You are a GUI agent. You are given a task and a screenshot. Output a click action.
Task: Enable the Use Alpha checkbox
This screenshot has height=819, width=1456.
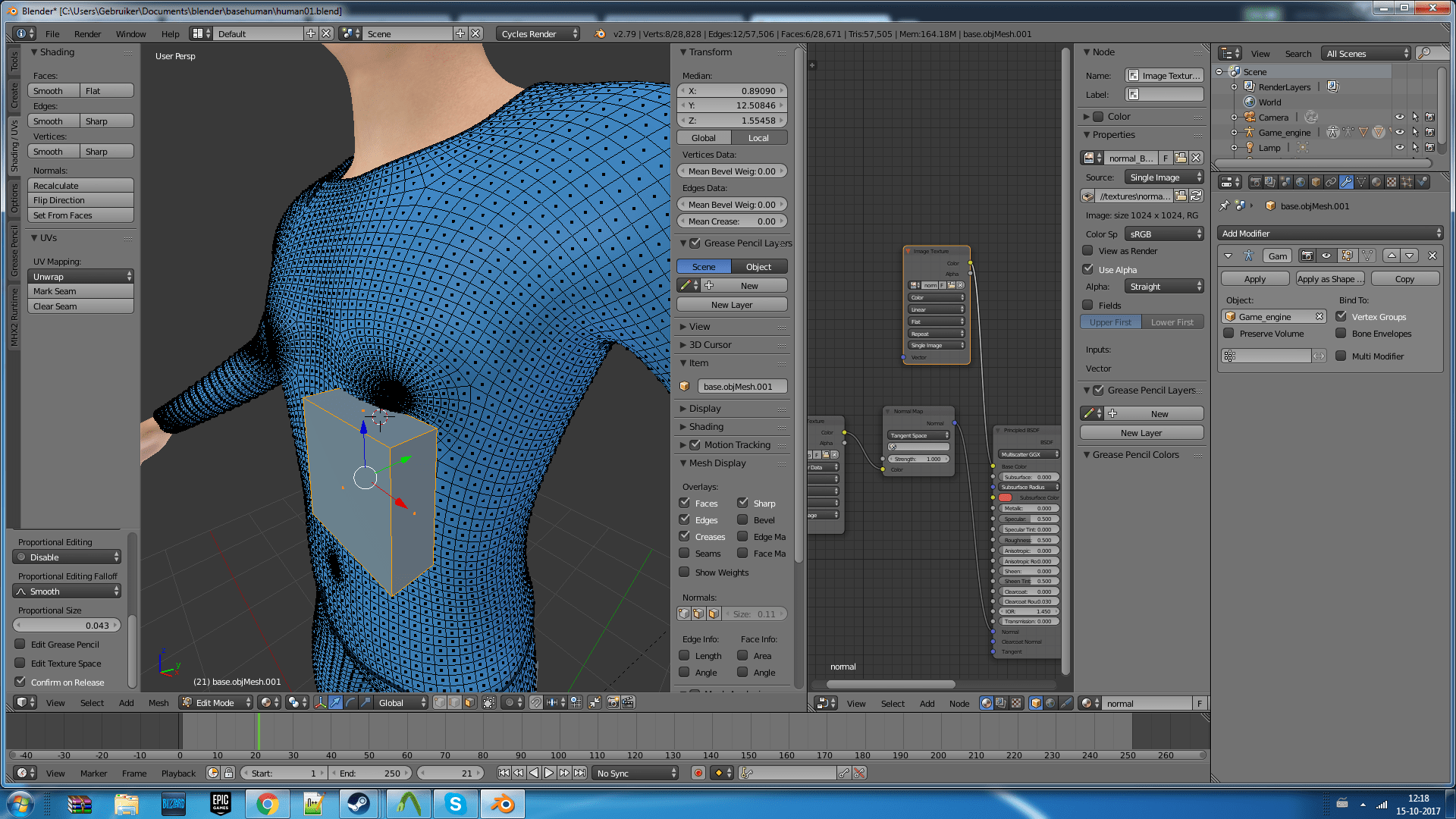point(1088,269)
